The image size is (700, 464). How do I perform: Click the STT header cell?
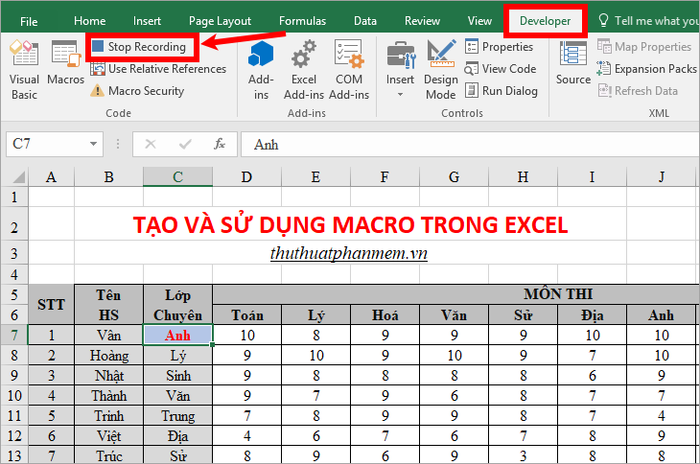pos(51,305)
